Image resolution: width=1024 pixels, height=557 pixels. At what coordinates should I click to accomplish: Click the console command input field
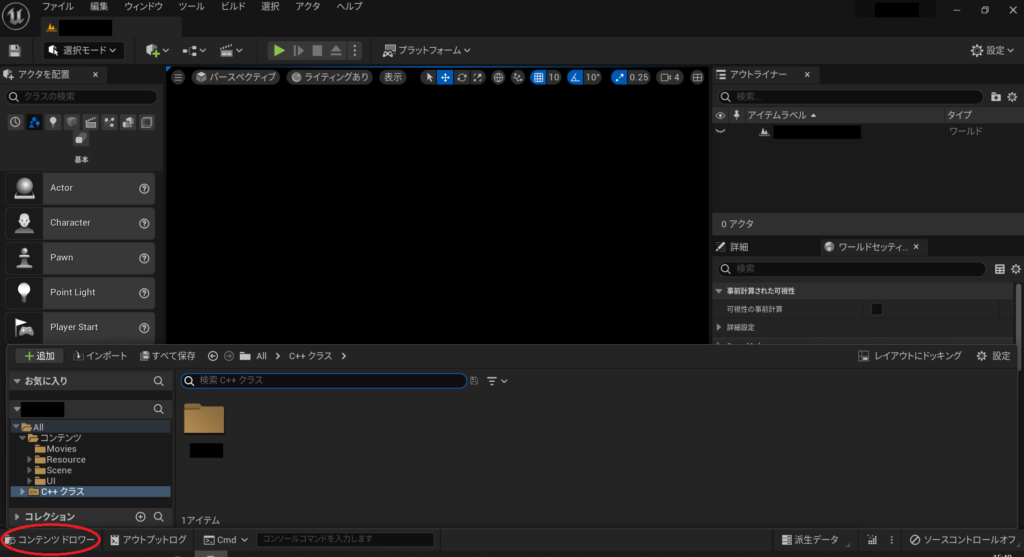tap(345, 540)
